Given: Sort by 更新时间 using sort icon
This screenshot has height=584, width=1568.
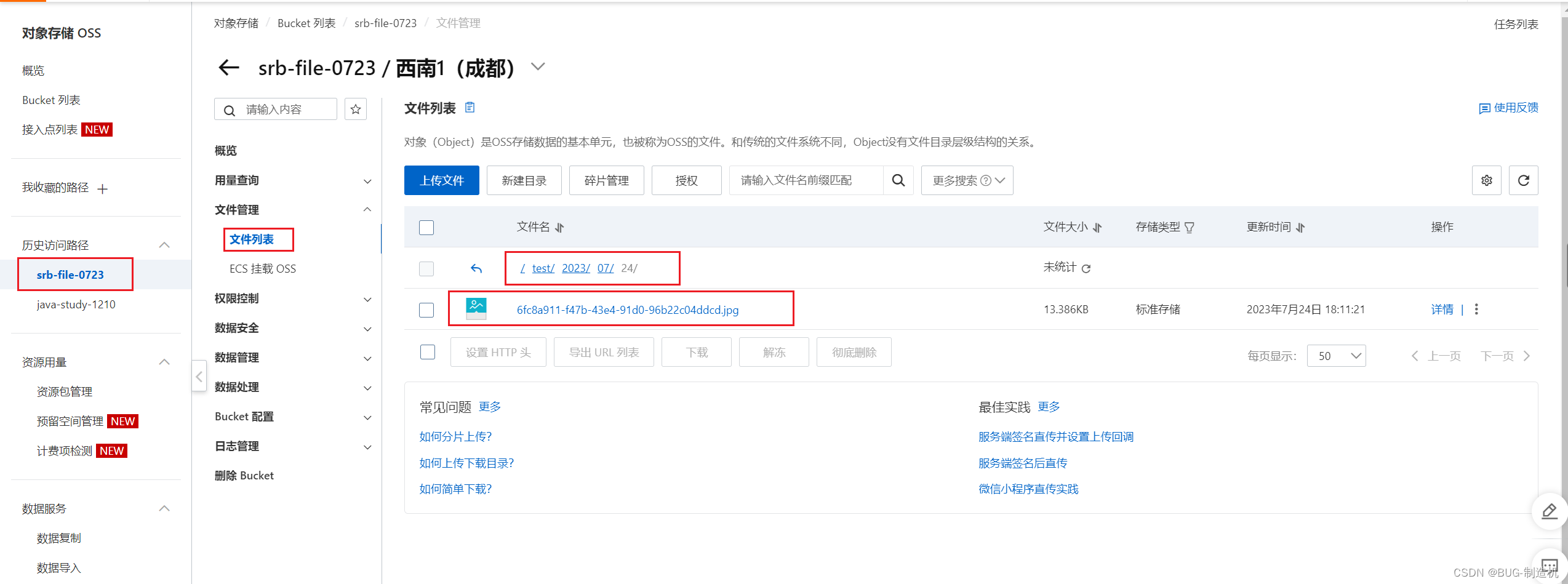Looking at the screenshot, I should click(x=1300, y=228).
